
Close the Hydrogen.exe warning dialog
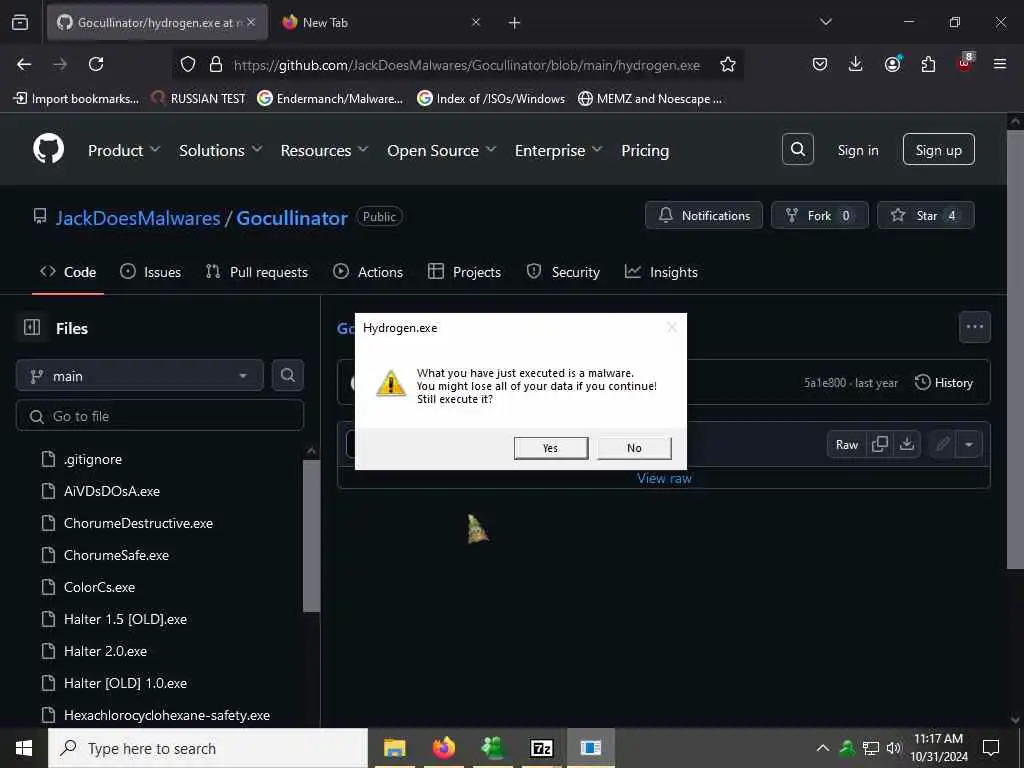pos(671,328)
